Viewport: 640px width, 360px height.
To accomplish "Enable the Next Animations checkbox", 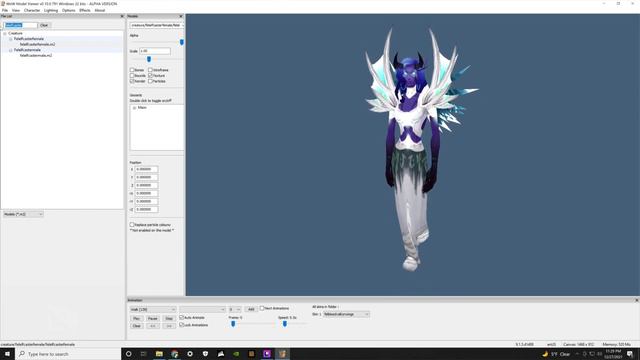I will (262, 308).
